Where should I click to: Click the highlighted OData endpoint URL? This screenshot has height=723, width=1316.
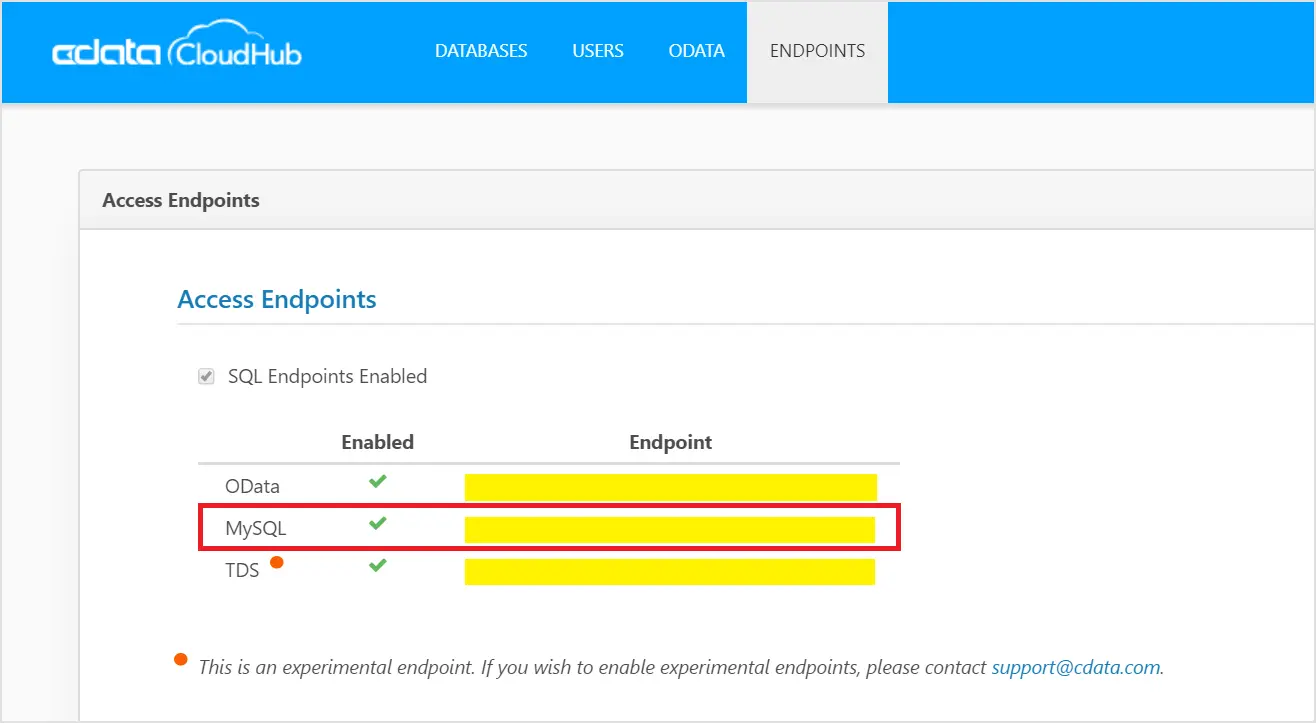click(670, 487)
